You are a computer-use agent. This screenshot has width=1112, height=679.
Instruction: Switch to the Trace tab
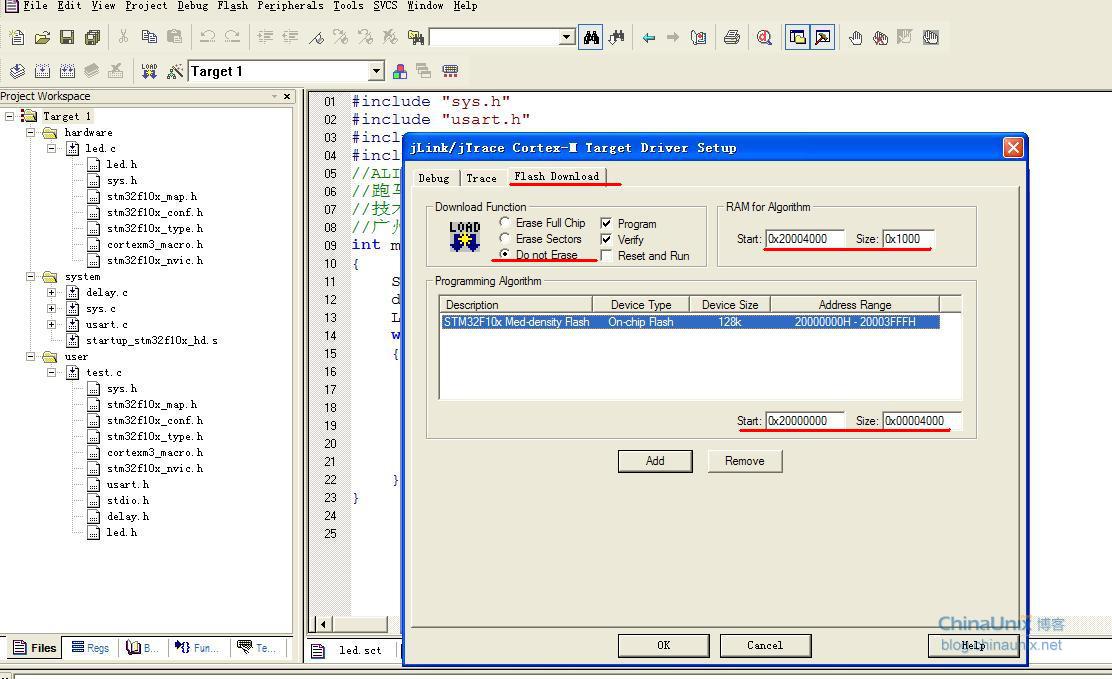(x=482, y=178)
